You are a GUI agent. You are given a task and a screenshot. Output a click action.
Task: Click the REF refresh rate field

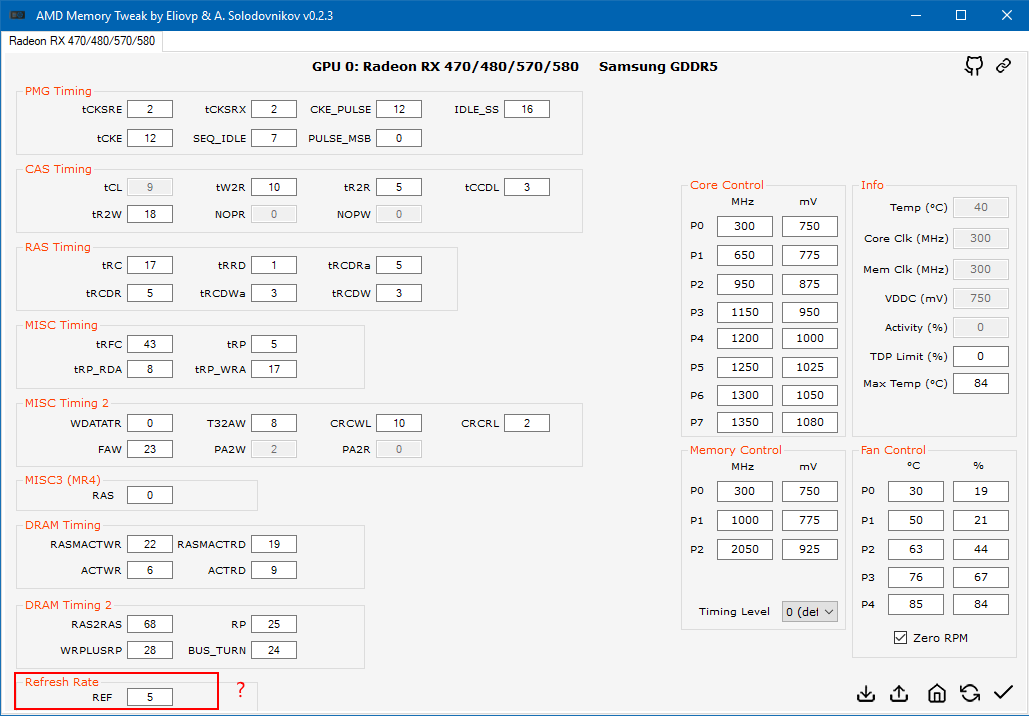coord(150,698)
